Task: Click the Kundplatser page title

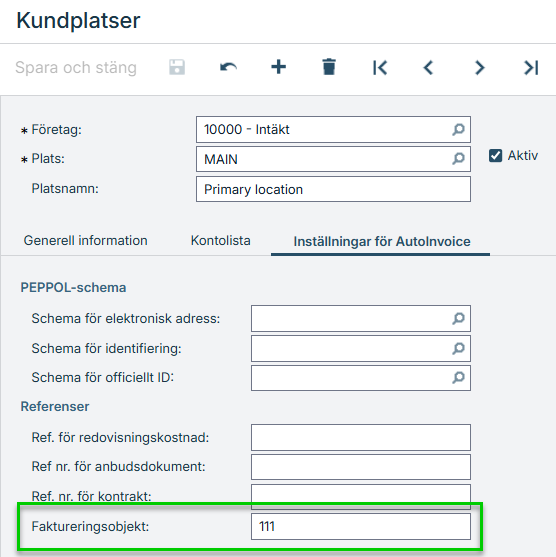Action: point(78,21)
